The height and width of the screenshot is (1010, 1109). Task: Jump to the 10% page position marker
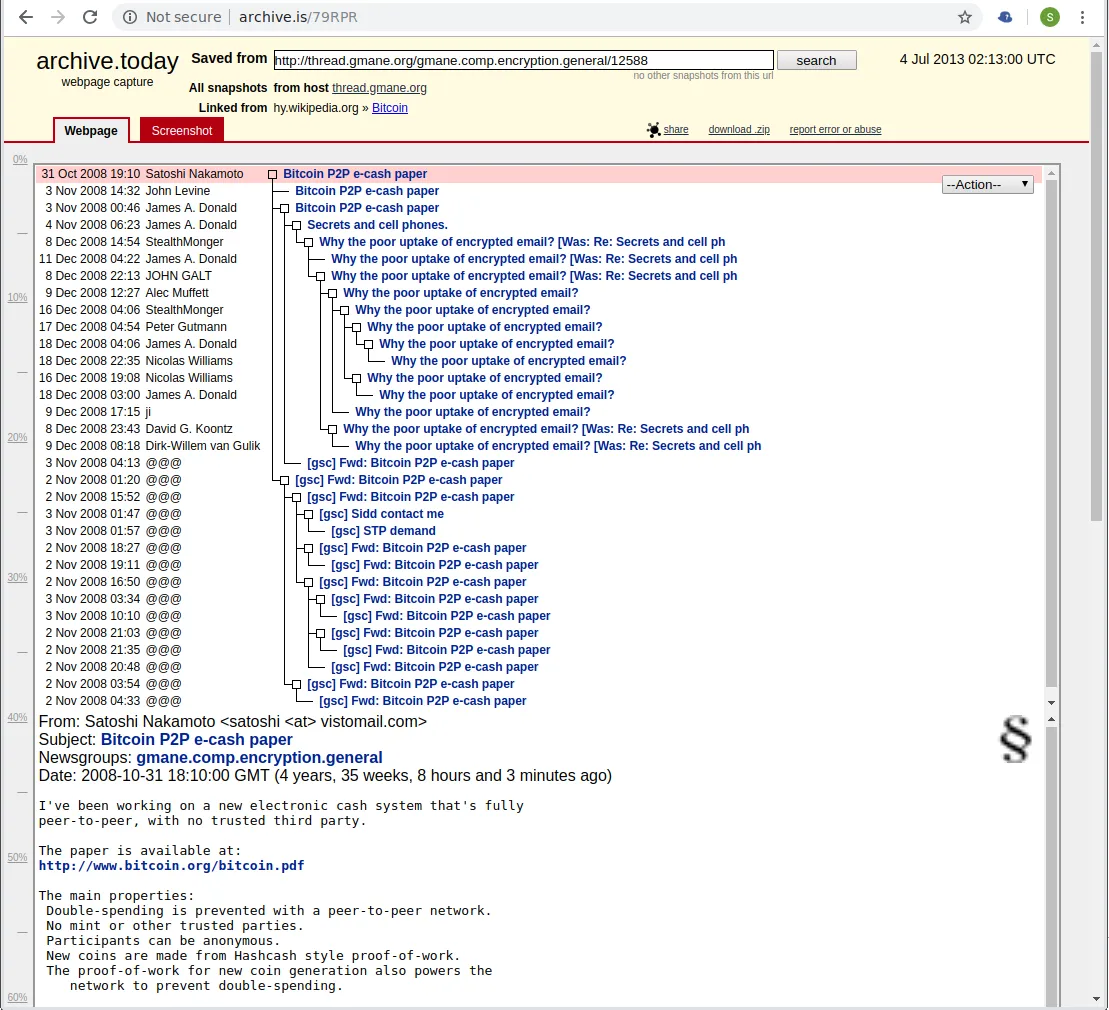pos(18,297)
